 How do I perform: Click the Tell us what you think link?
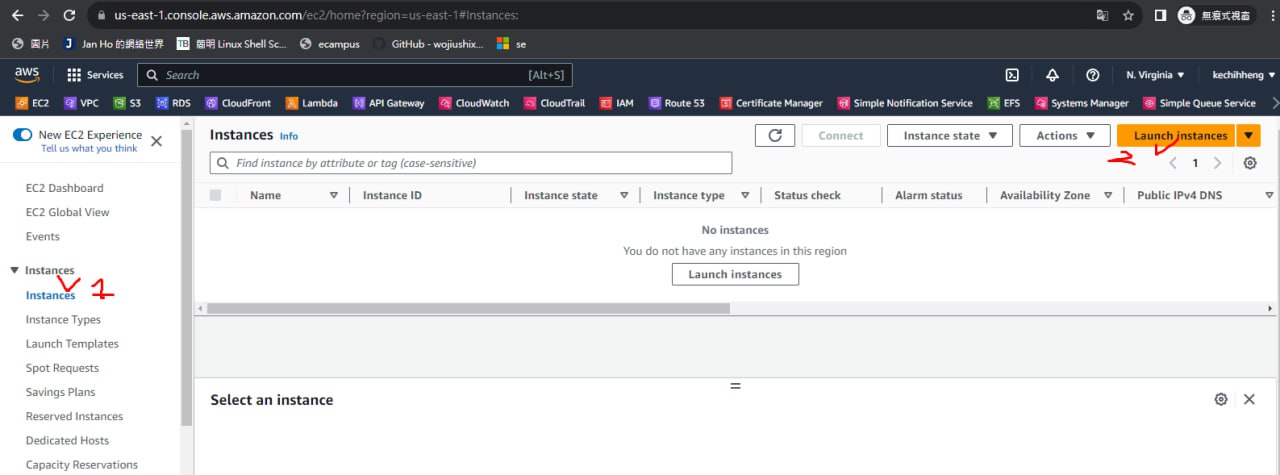(x=89, y=148)
